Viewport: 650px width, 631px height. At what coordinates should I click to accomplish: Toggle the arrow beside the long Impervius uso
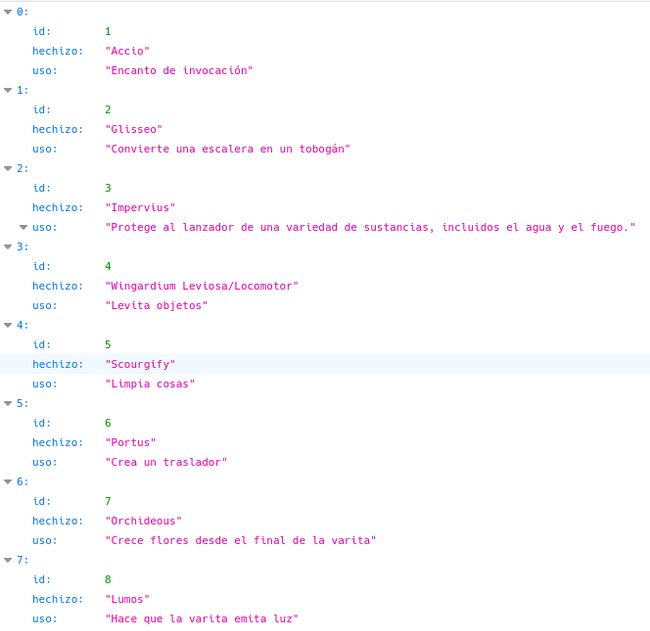point(23,227)
